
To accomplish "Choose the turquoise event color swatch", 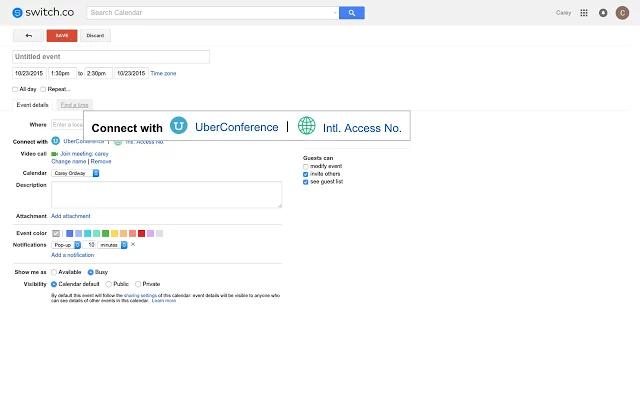I will tap(87, 233).
